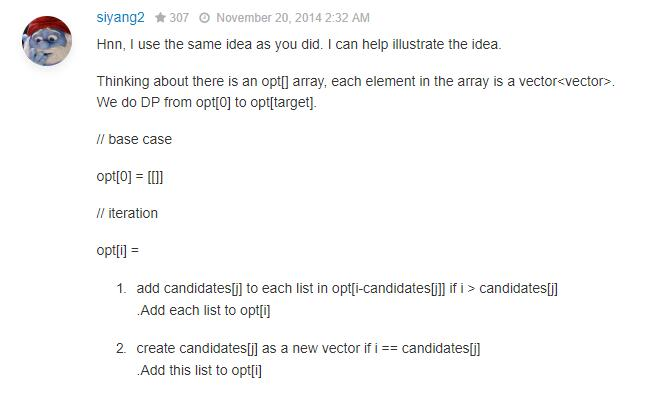Screen dimensions: 657x402
Task: Open siyang2's avatar picture
Action: [47, 42]
